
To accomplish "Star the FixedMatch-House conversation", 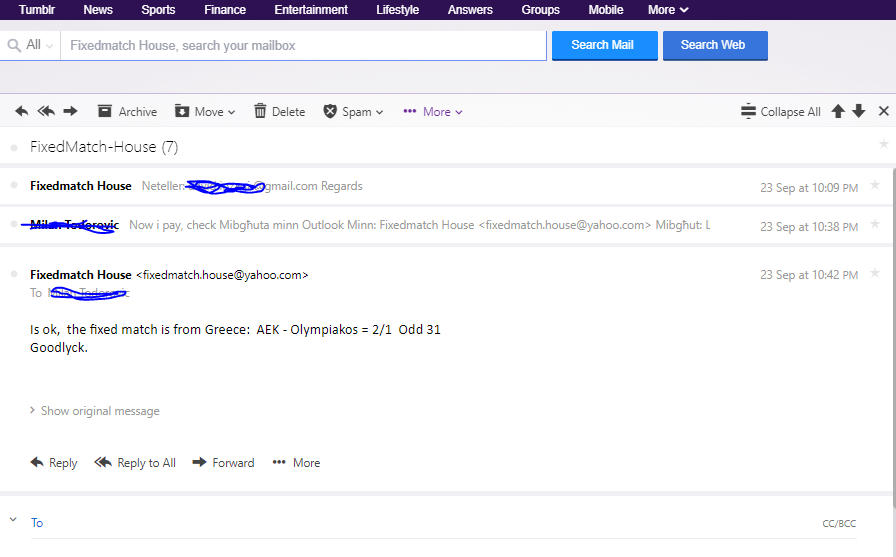I will (883, 144).
